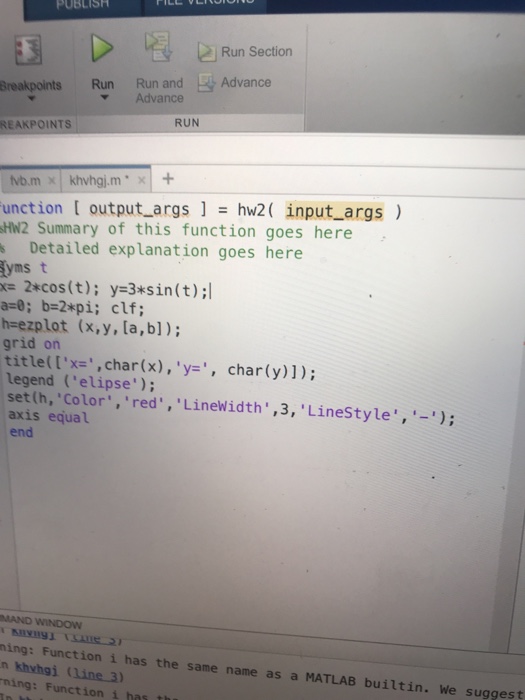The width and height of the screenshot is (525, 700).
Task: Place cursor on the 'grid on' line
Action: click(x=31, y=344)
